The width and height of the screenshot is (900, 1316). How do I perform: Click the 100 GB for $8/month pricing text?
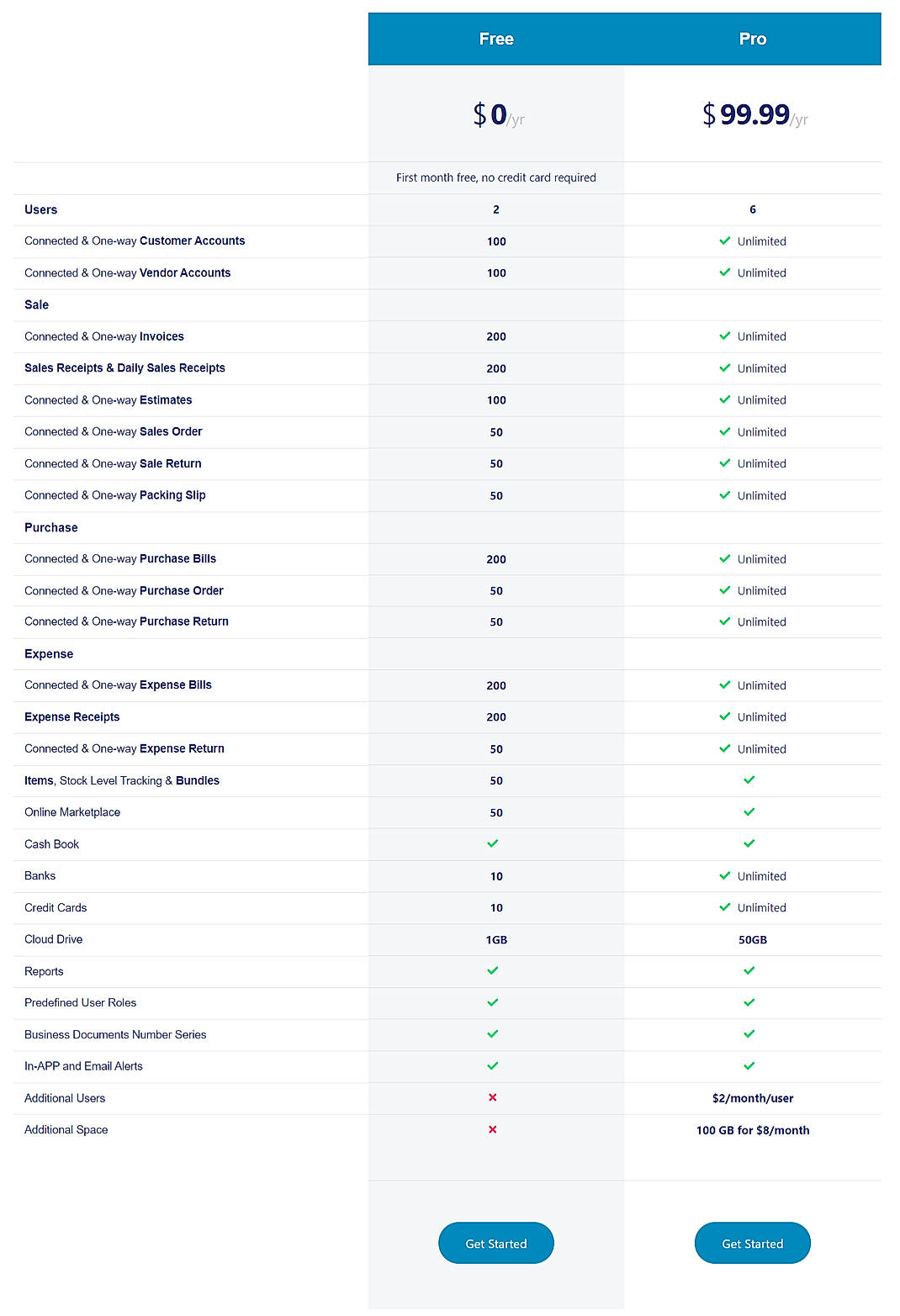pos(752,1130)
